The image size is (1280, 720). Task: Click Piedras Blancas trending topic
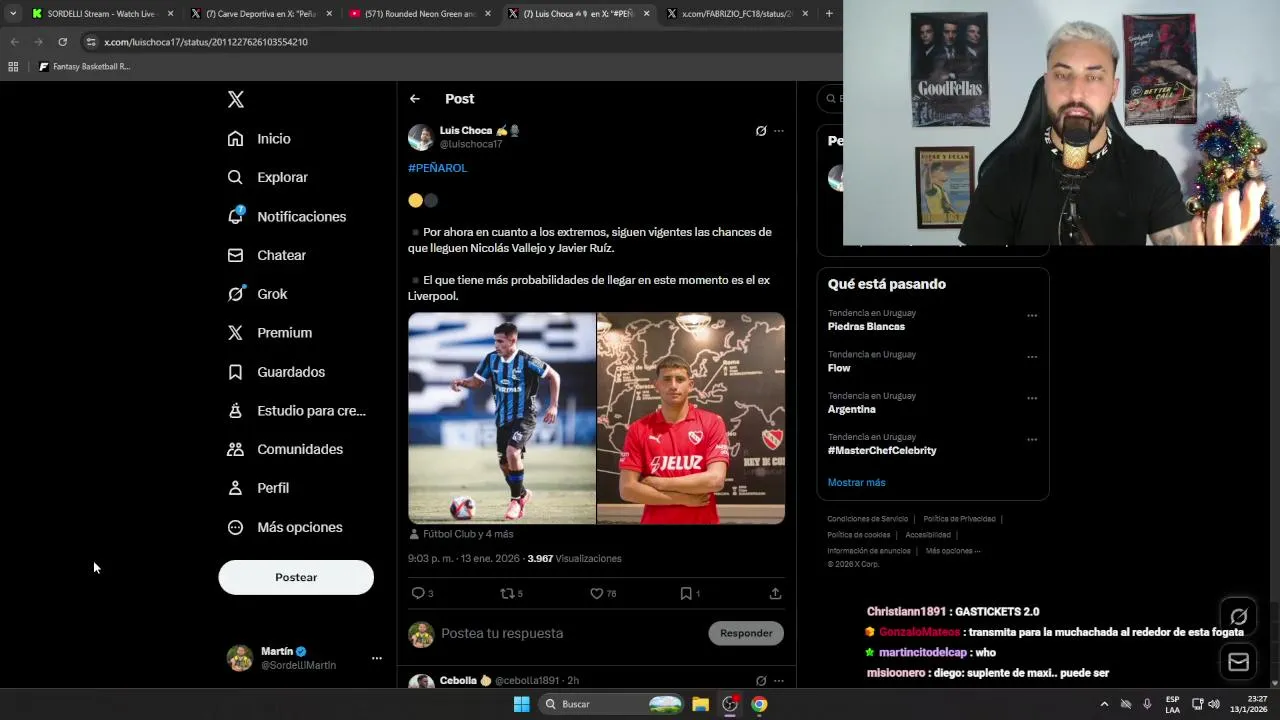pos(866,327)
